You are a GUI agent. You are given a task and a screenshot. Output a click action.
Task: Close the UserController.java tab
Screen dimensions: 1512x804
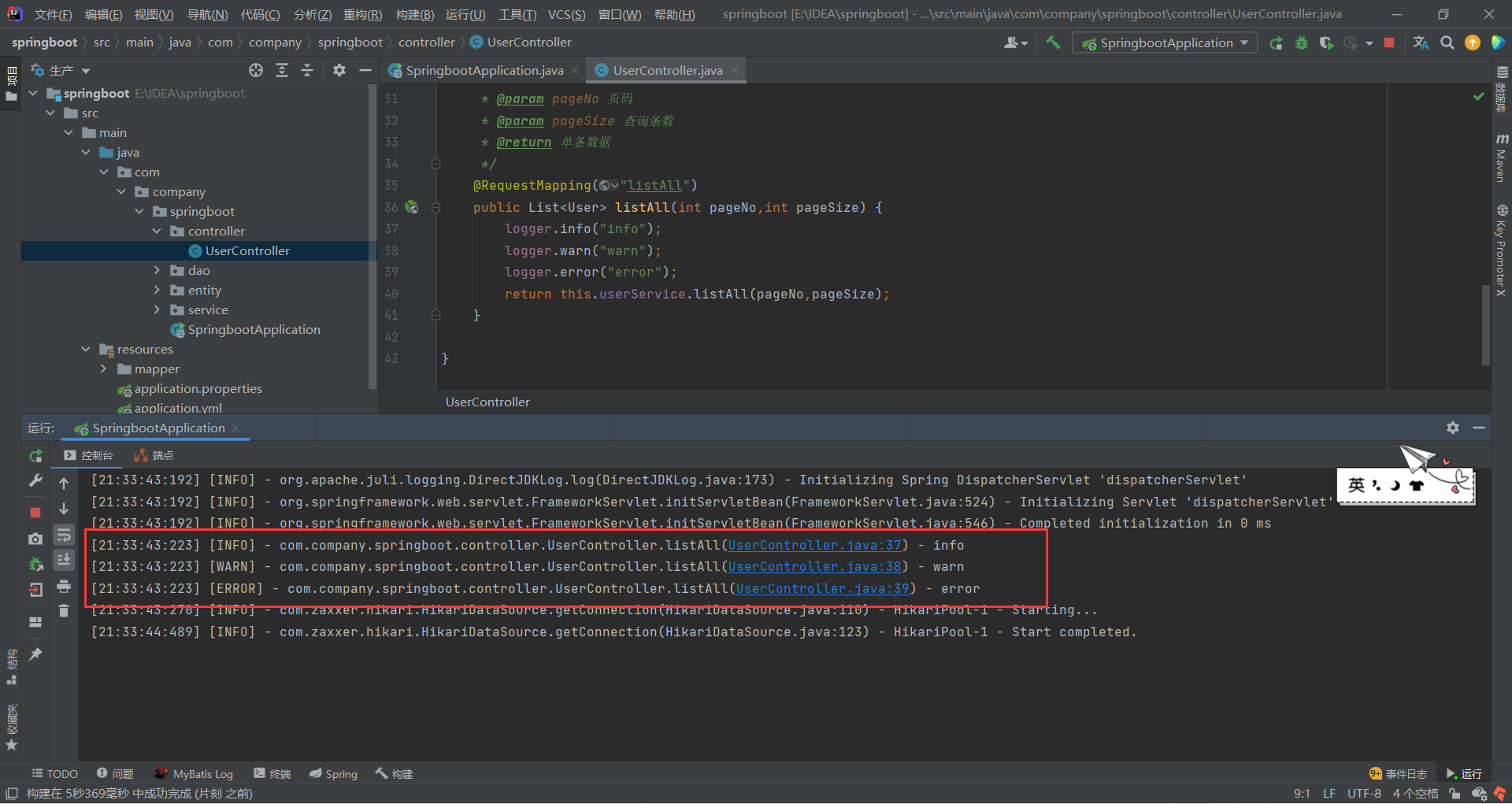pyautogui.click(x=735, y=70)
